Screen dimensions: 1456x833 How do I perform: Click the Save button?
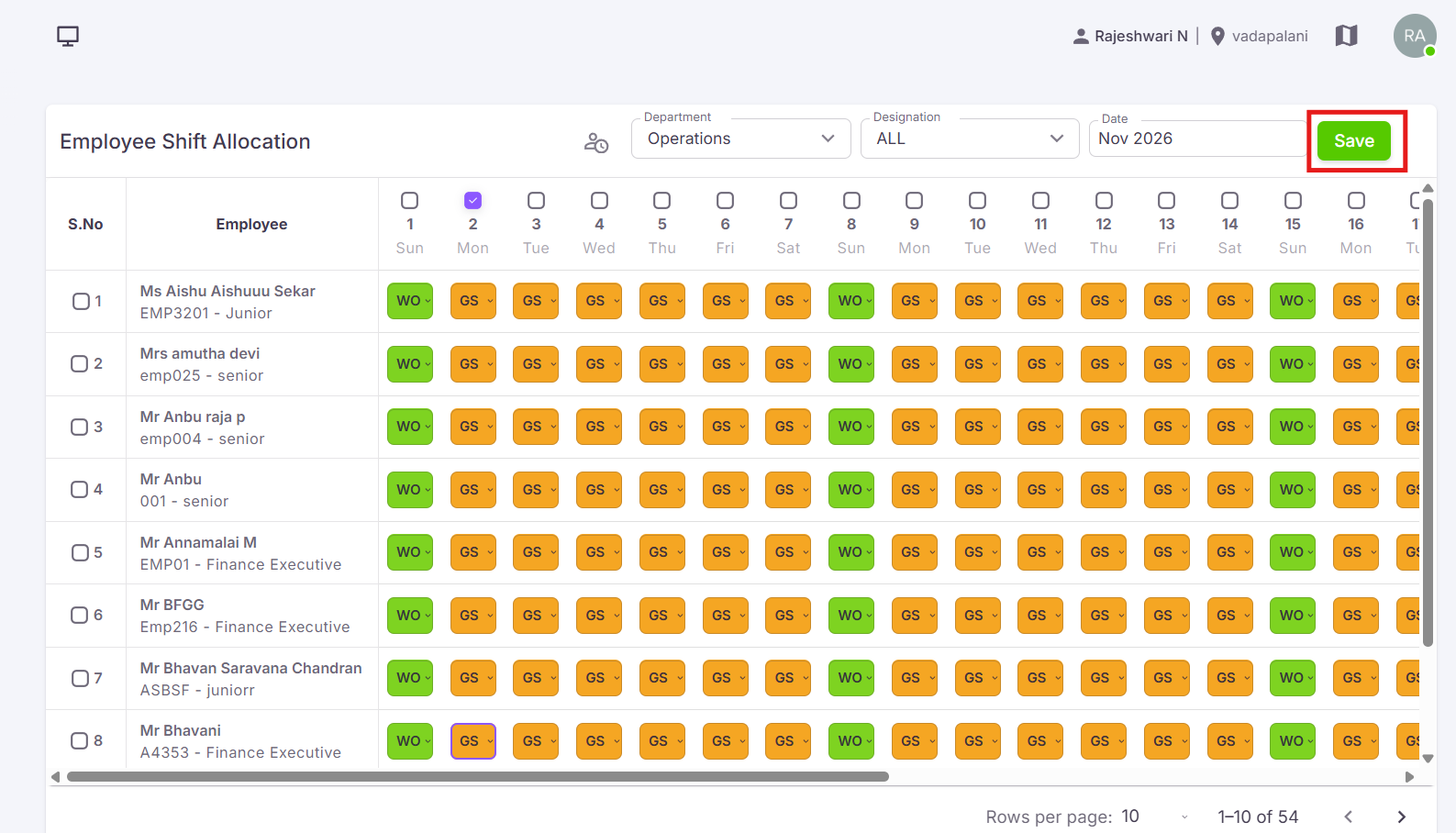pyautogui.click(x=1354, y=140)
